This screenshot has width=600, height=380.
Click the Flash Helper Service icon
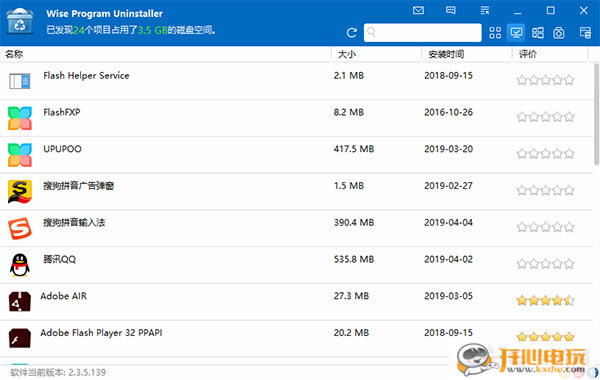20,81
